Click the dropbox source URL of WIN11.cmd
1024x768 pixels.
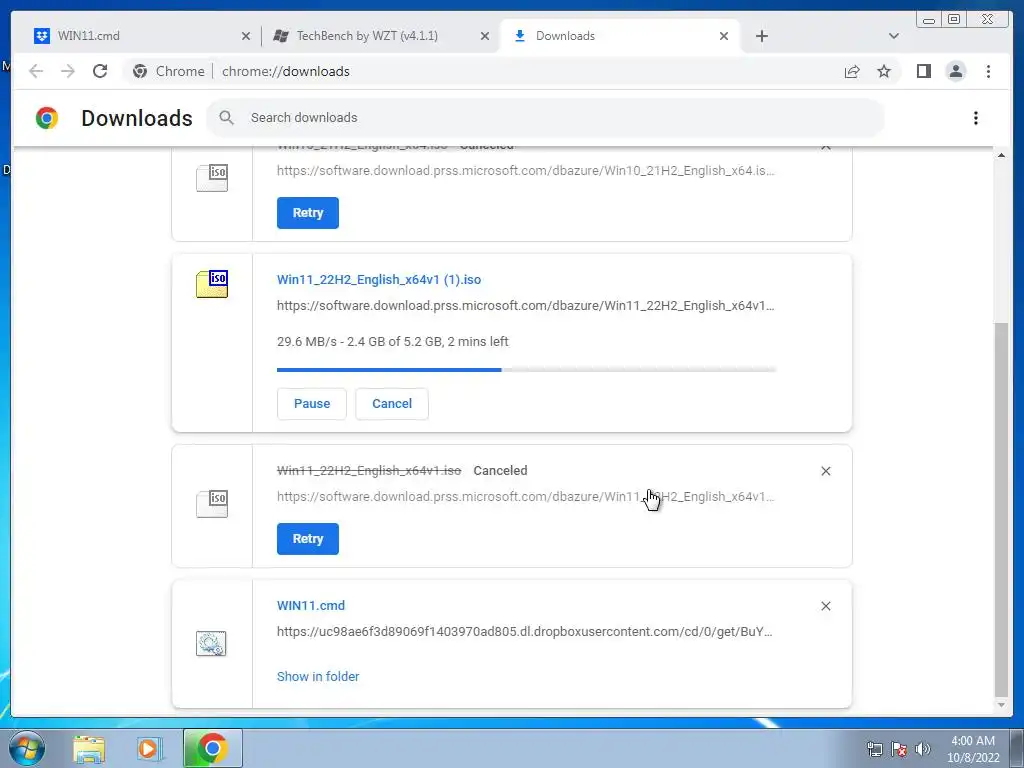524,632
